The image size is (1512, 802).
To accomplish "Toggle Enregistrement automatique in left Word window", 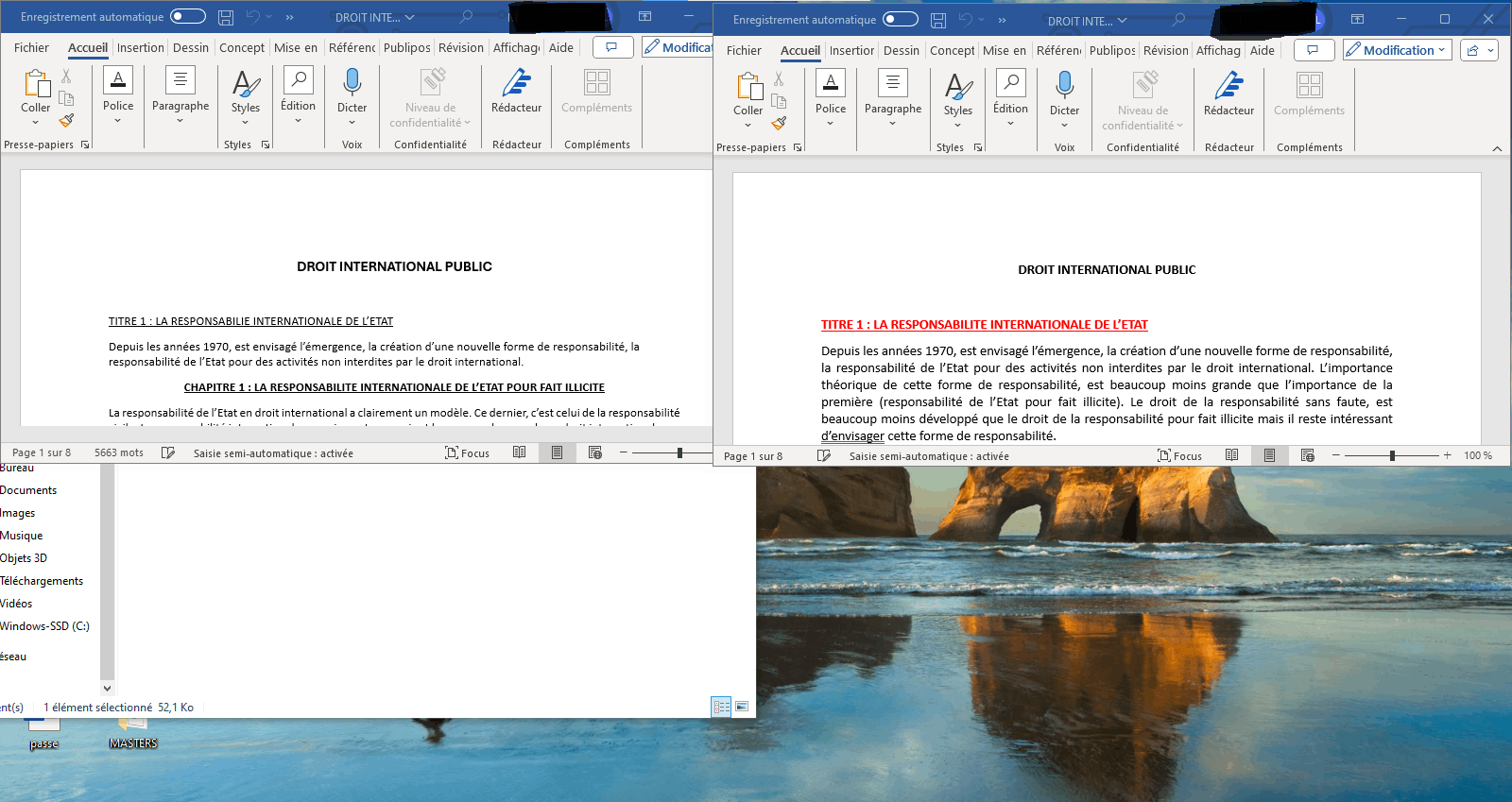I will click(x=188, y=16).
